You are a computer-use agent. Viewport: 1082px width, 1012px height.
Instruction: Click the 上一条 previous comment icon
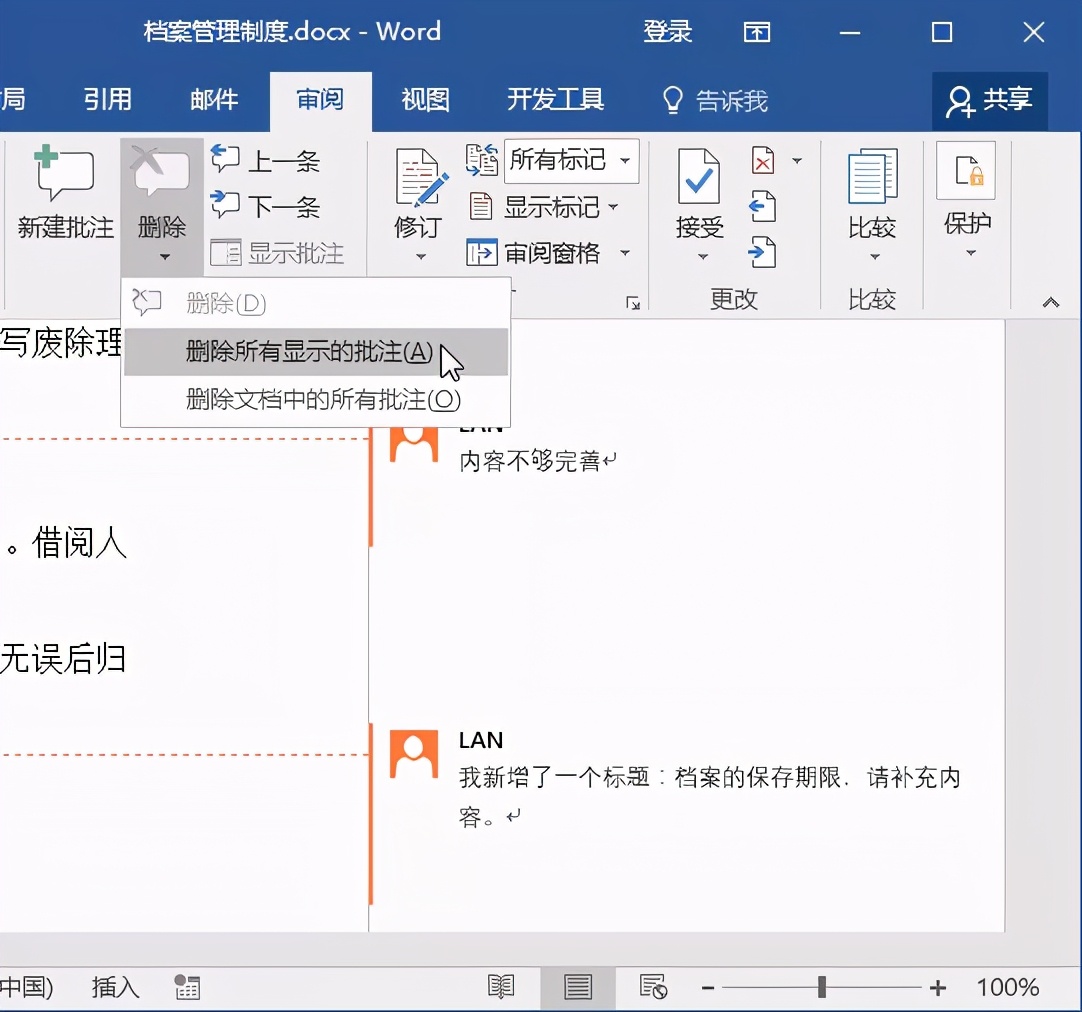[x=226, y=157]
